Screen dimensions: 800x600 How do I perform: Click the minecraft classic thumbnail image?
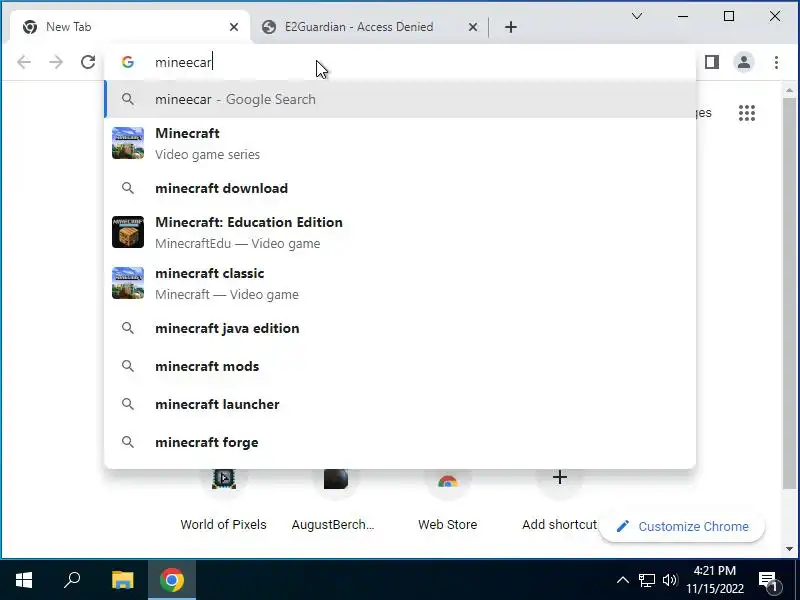coord(128,283)
